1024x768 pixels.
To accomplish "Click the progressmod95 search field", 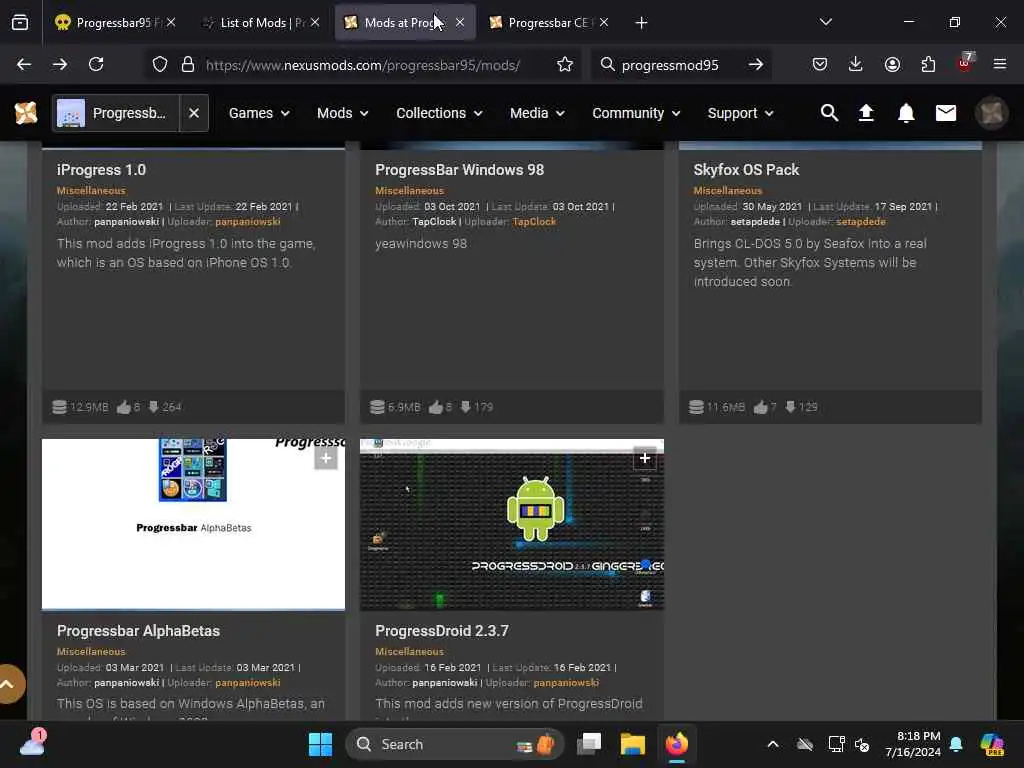I will point(670,65).
